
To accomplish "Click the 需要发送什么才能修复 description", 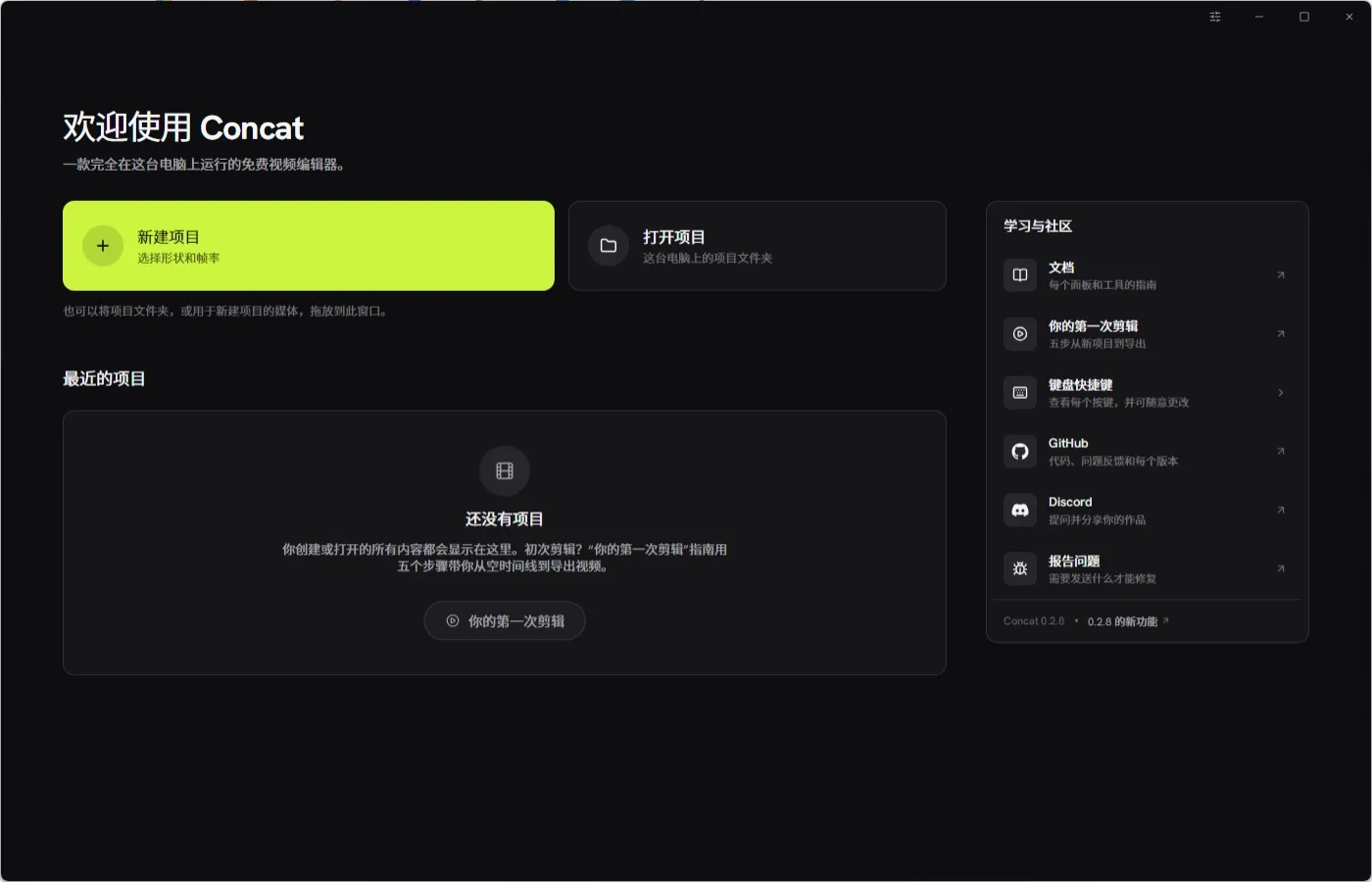I will coord(1102,579).
